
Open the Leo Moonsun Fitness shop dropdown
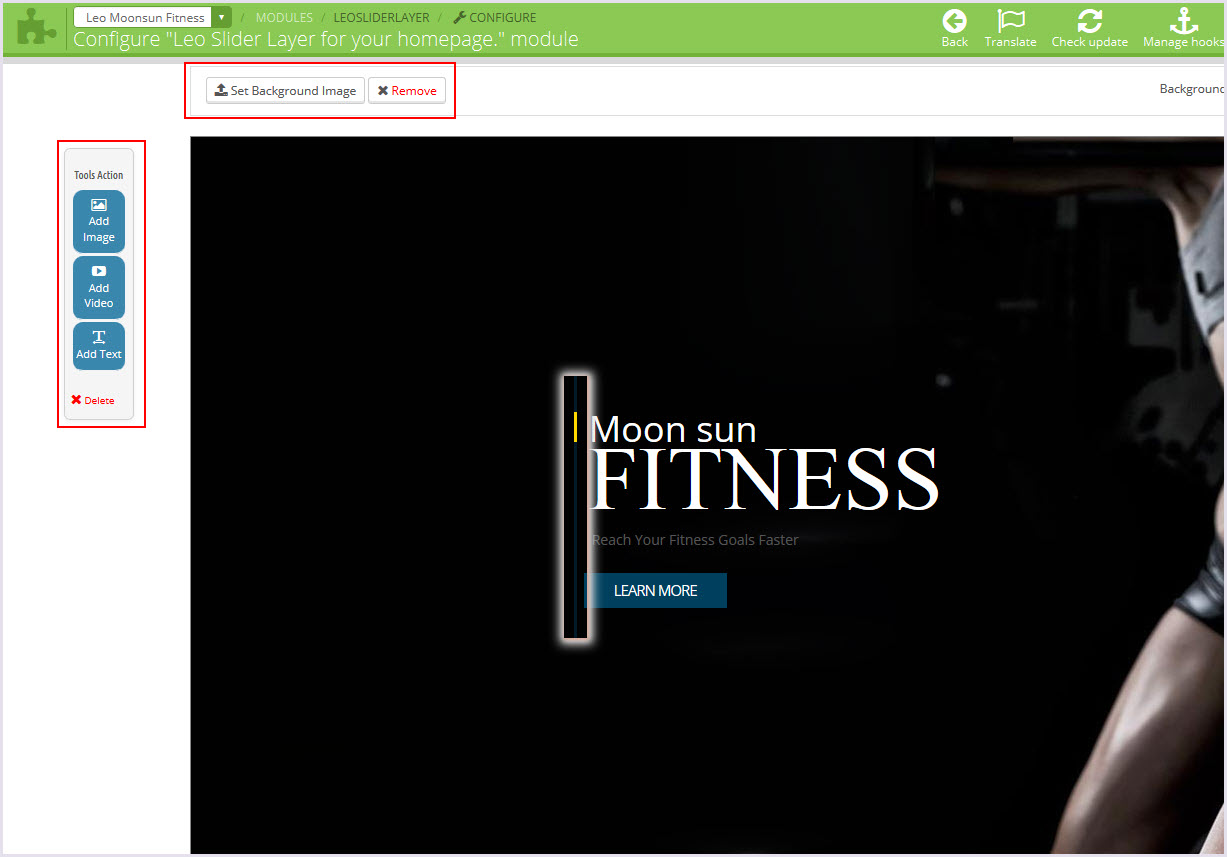152,17
